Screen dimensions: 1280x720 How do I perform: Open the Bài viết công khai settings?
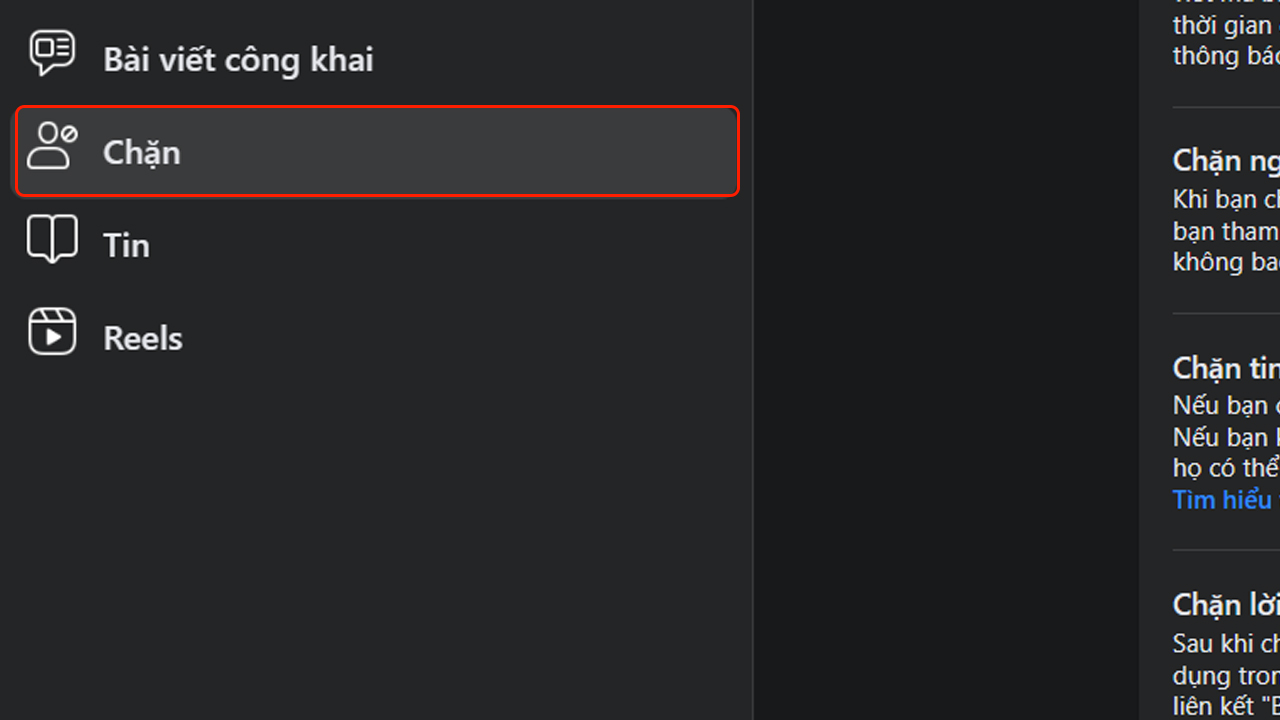click(x=377, y=59)
